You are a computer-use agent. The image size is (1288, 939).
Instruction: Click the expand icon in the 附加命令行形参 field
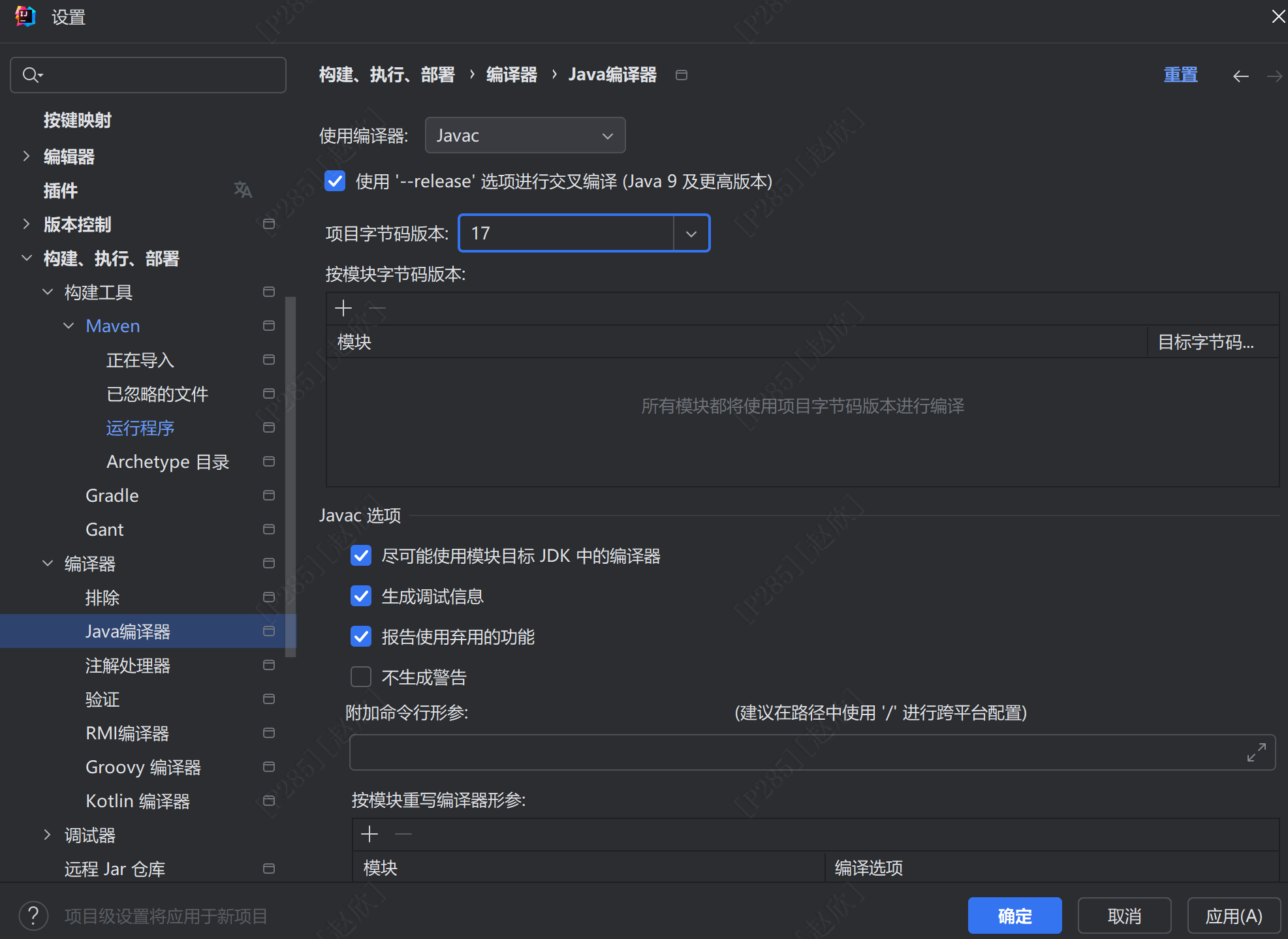tap(1256, 752)
